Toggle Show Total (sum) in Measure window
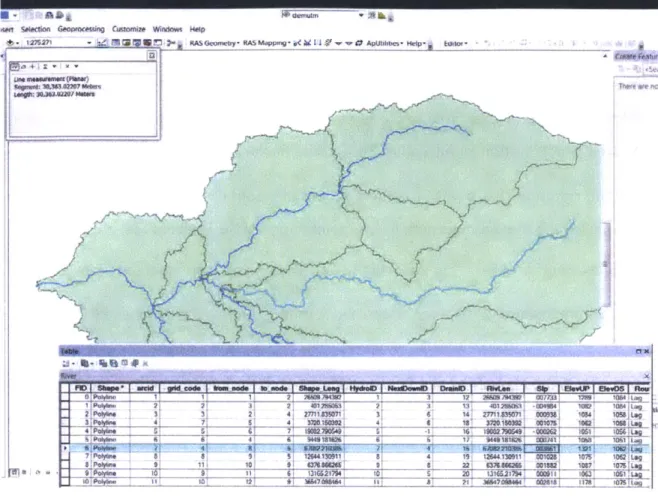Screen dimensions: 658x496 tap(44, 66)
